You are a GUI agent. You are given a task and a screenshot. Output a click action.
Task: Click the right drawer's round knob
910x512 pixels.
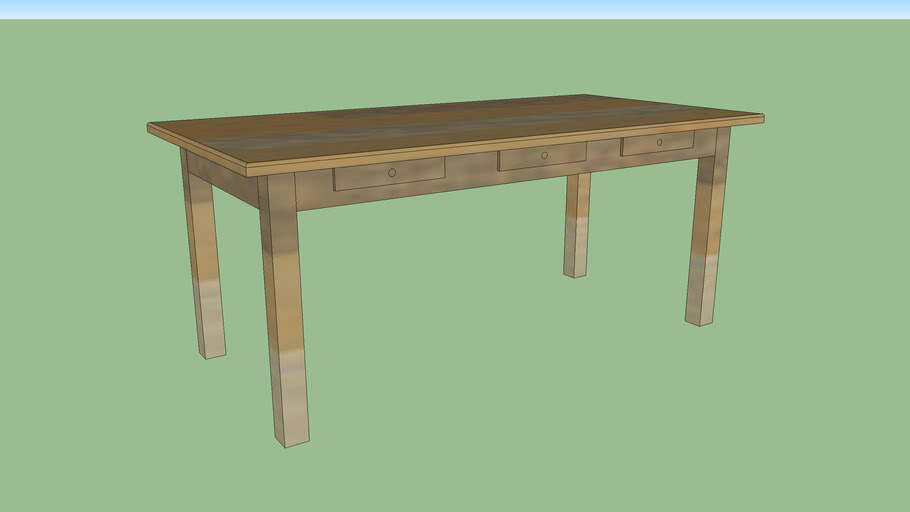click(660, 142)
